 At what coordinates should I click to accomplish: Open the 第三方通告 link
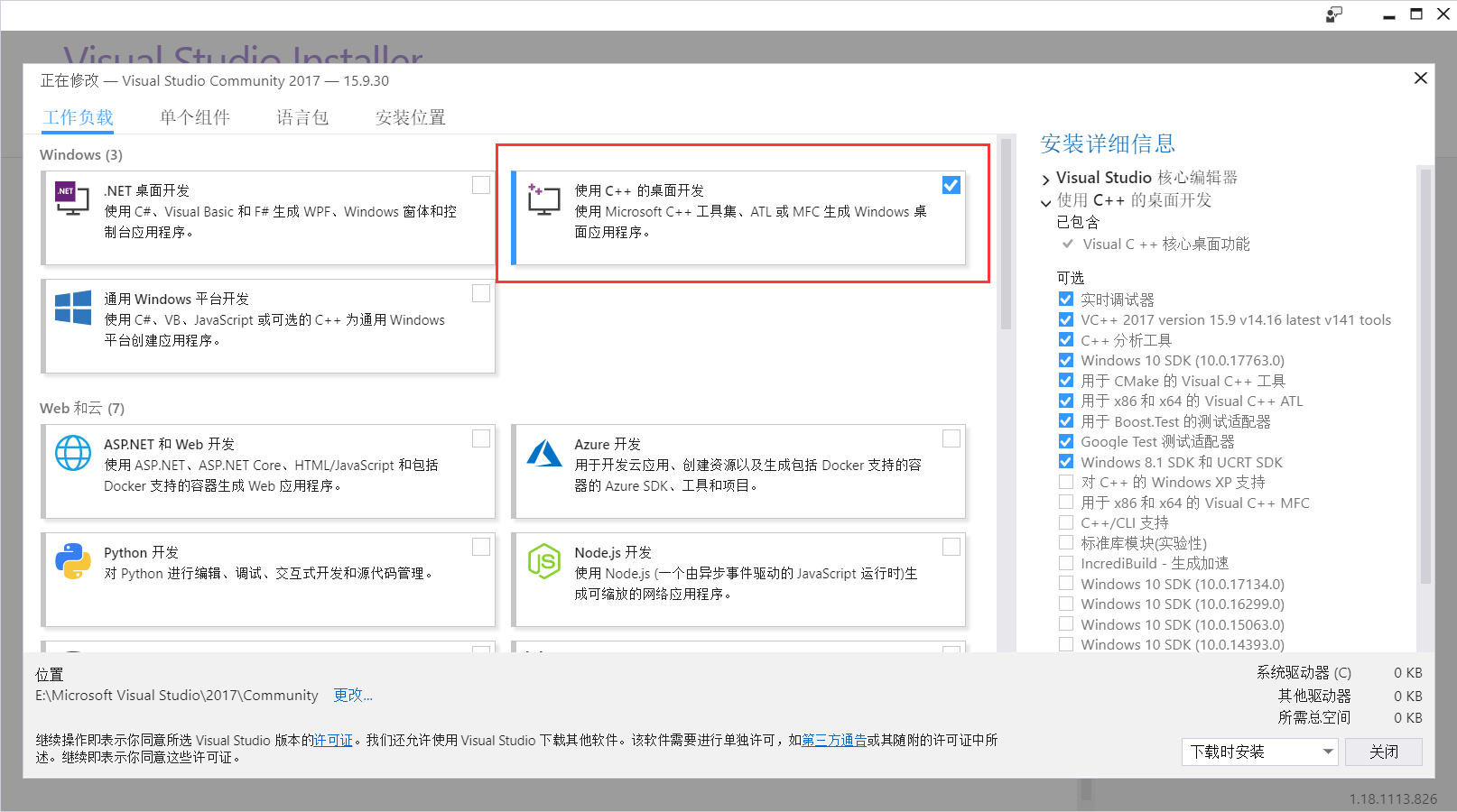click(x=834, y=740)
